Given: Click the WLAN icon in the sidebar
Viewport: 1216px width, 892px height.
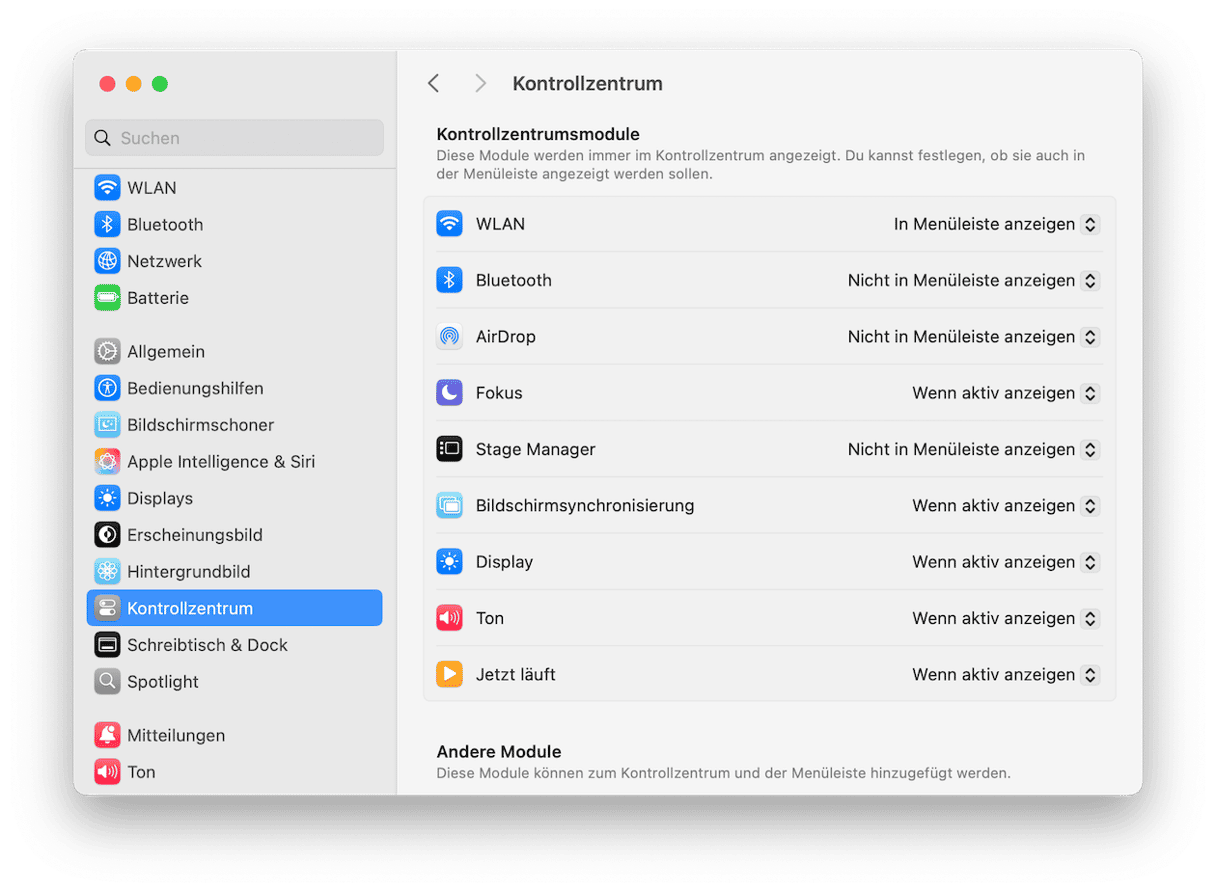Looking at the screenshot, I should coord(107,188).
